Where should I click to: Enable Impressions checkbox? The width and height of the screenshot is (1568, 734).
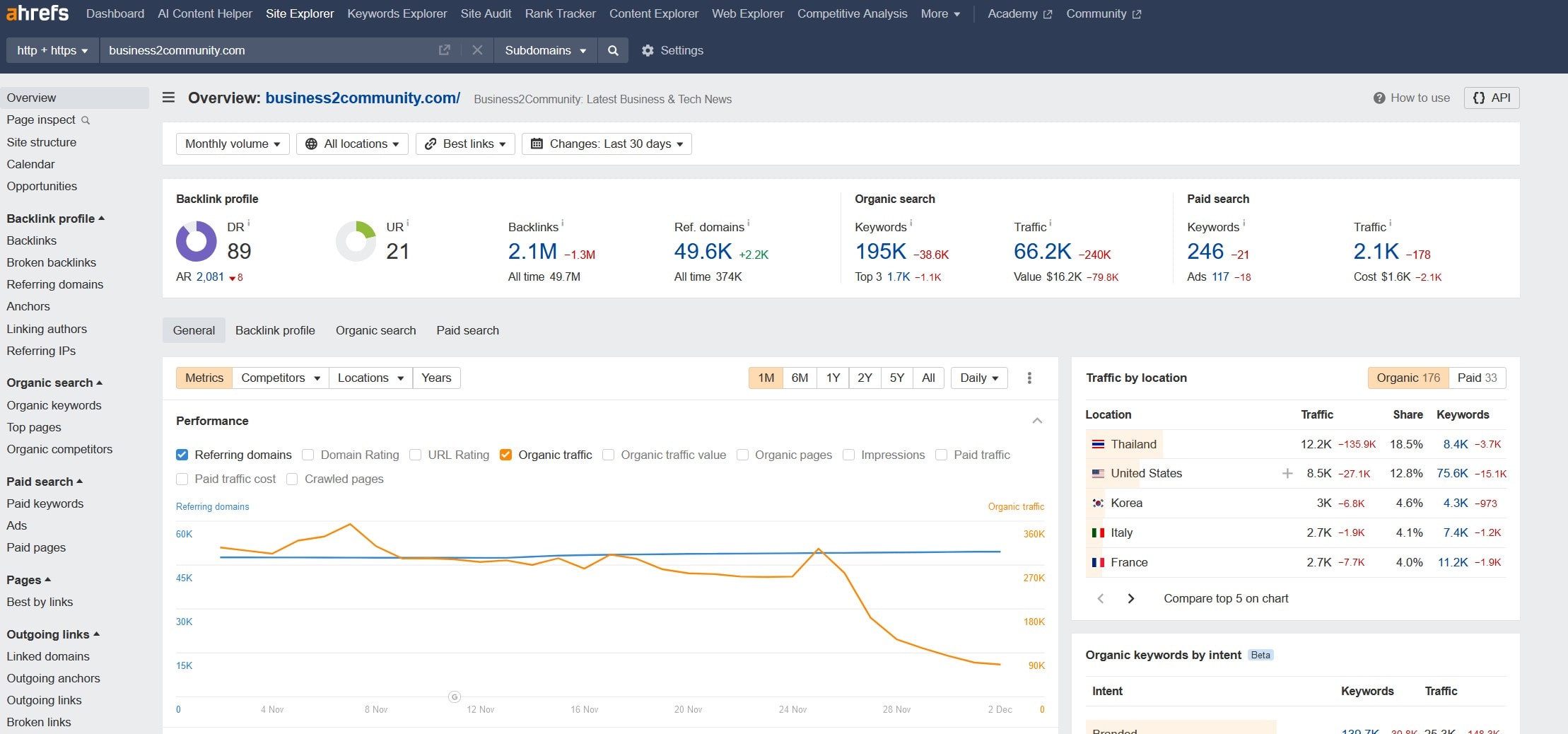pos(848,455)
